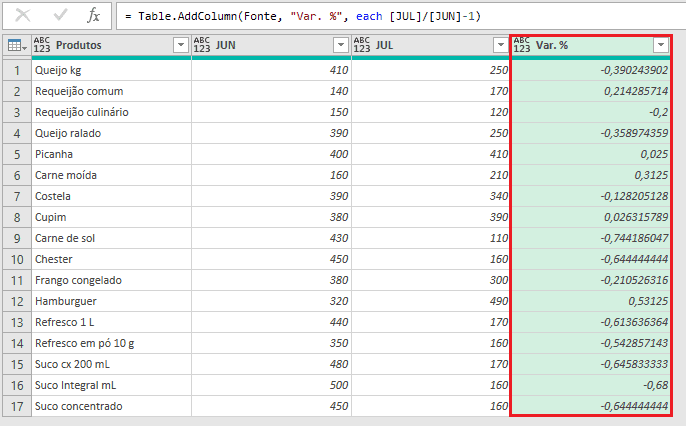Click Var. % value 0,3125
This screenshot has width=686, height=426.
tap(591, 175)
